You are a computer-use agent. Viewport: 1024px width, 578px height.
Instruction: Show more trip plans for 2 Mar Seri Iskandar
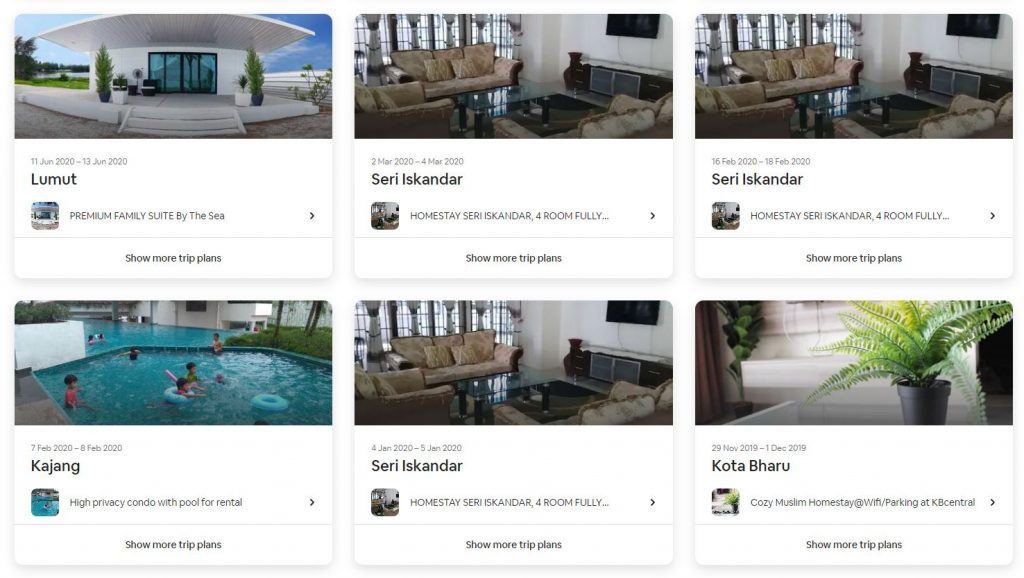(x=513, y=258)
